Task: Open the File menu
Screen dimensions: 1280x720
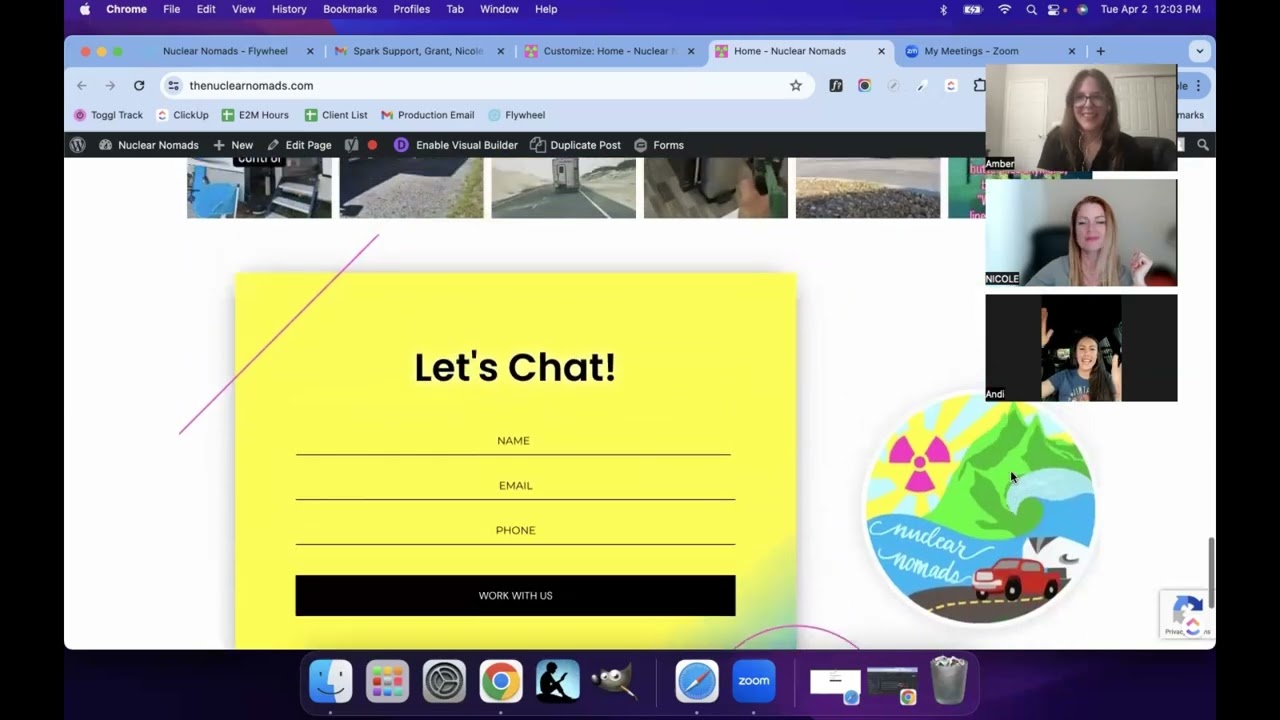Action: pos(172,9)
